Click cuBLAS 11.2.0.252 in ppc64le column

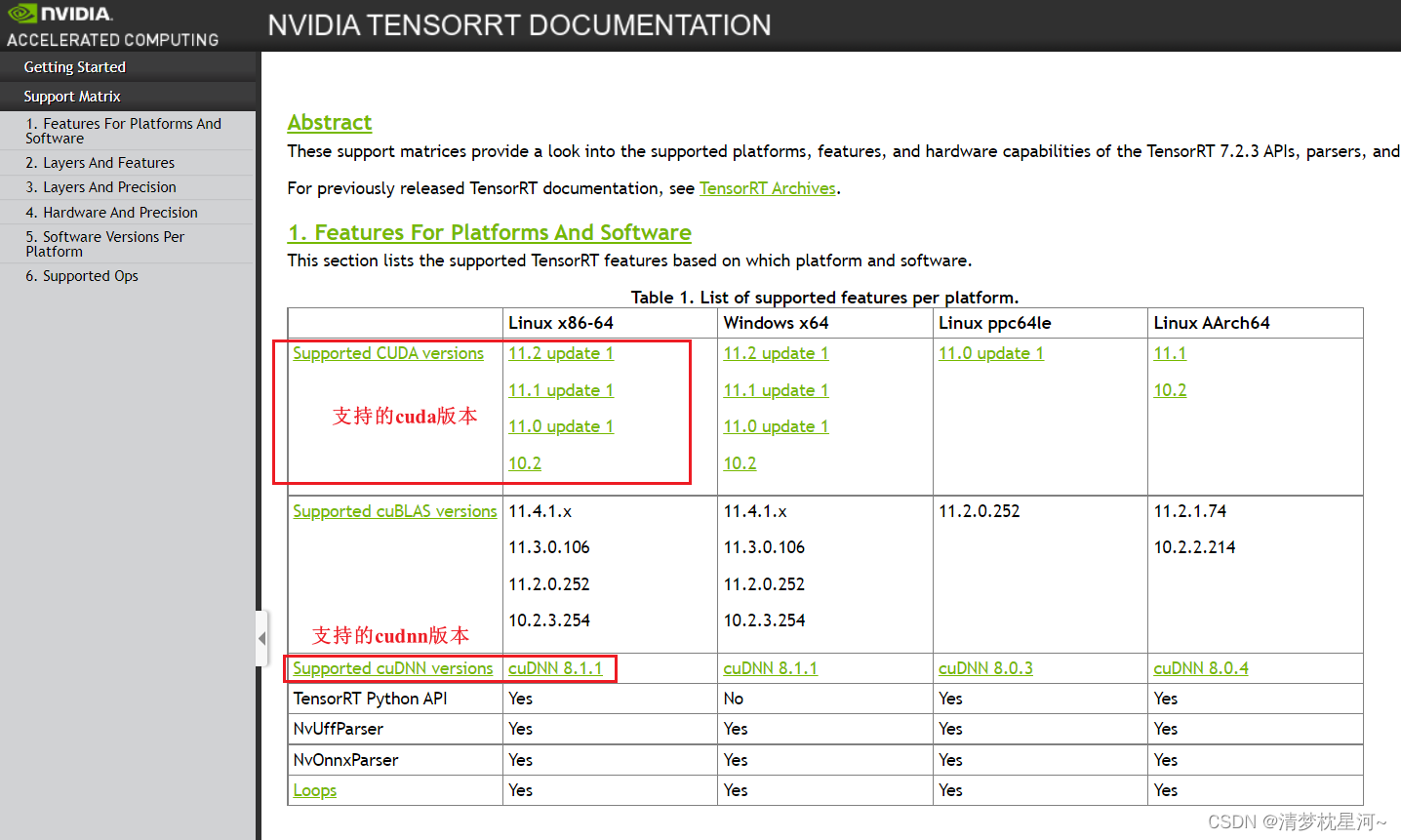coord(980,511)
